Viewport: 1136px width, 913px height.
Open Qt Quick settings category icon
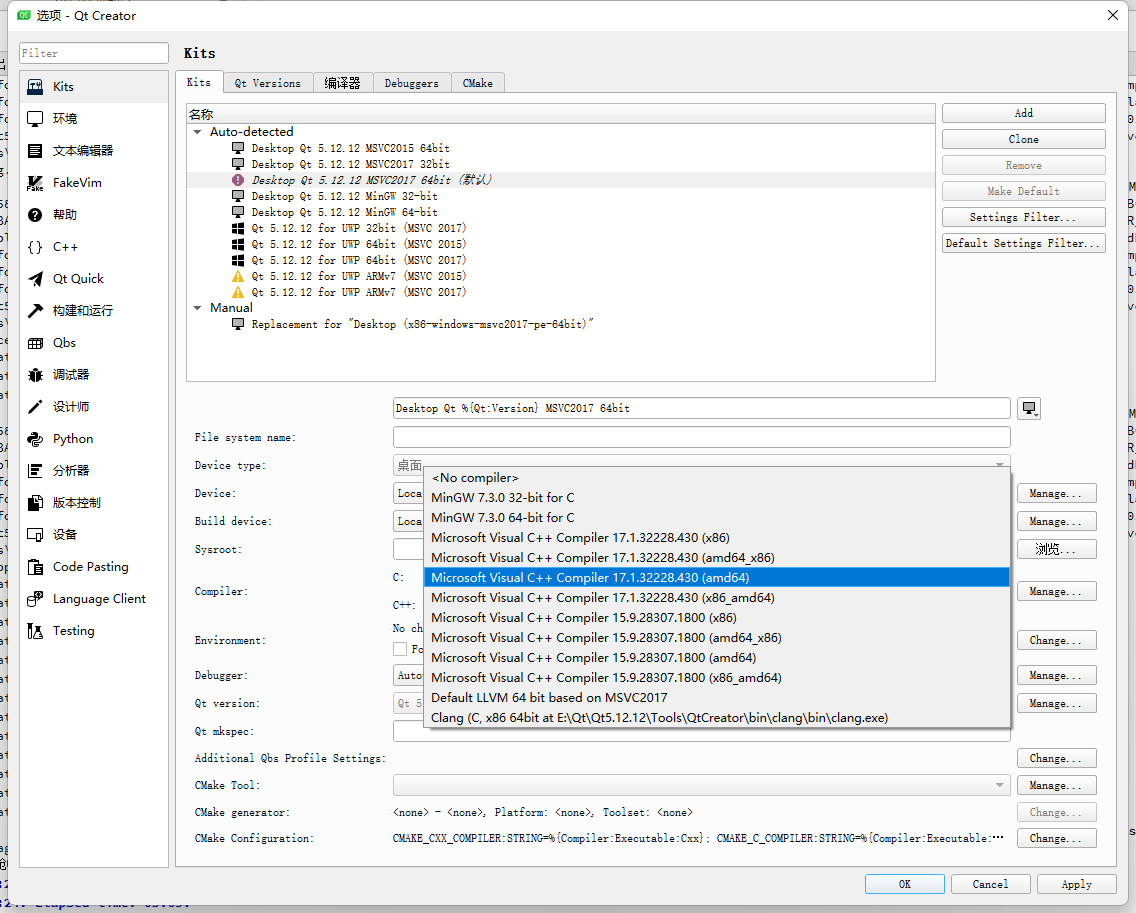pyautogui.click(x=35, y=279)
